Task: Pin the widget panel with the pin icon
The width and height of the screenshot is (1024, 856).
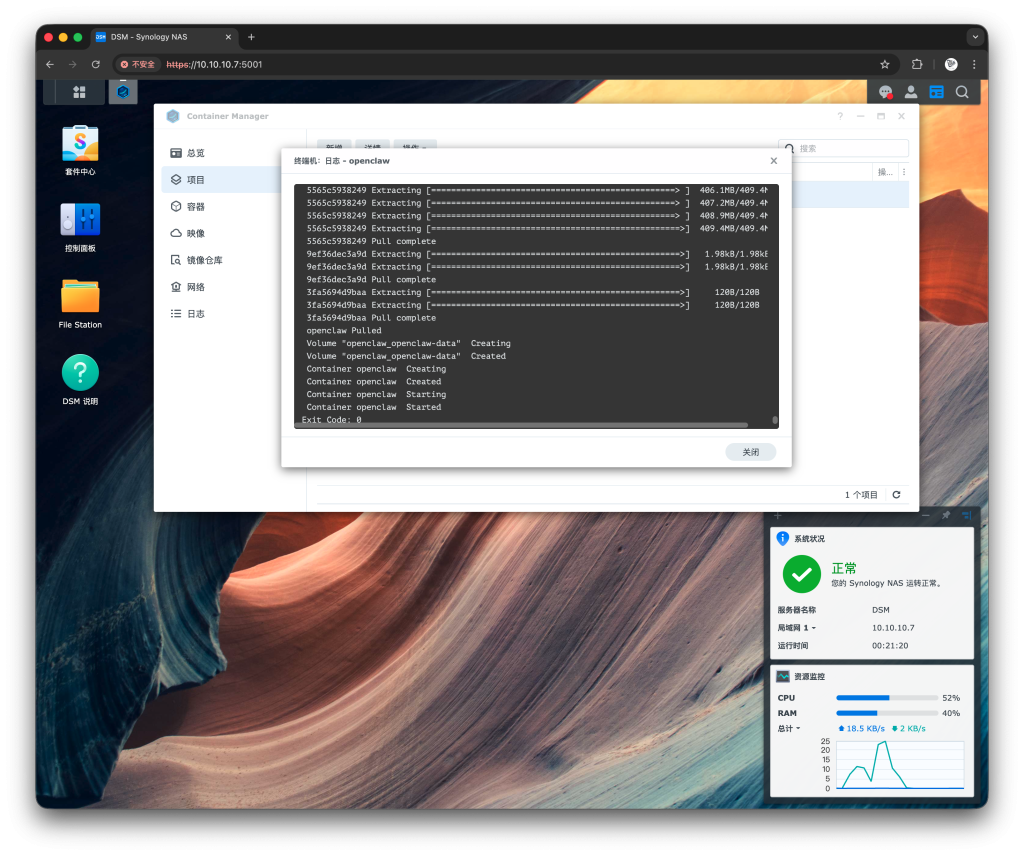Action: tap(946, 515)
